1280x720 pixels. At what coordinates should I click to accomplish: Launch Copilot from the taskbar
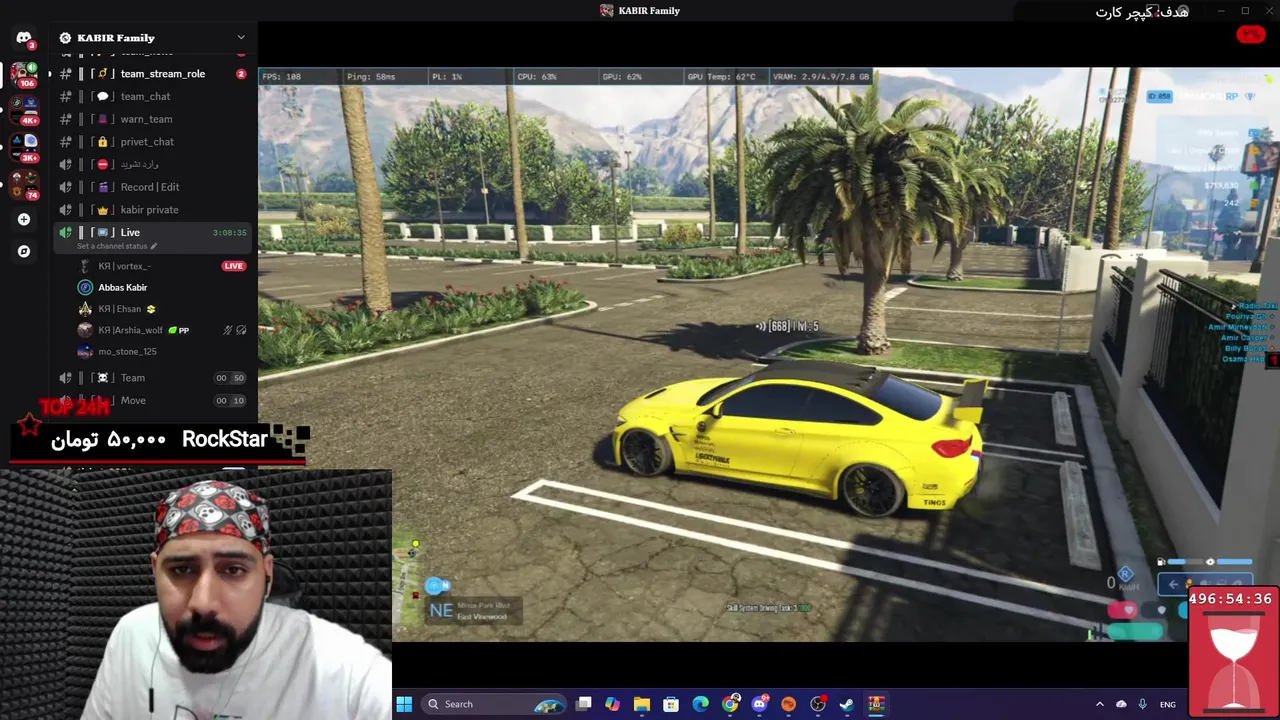coord(613,704)
